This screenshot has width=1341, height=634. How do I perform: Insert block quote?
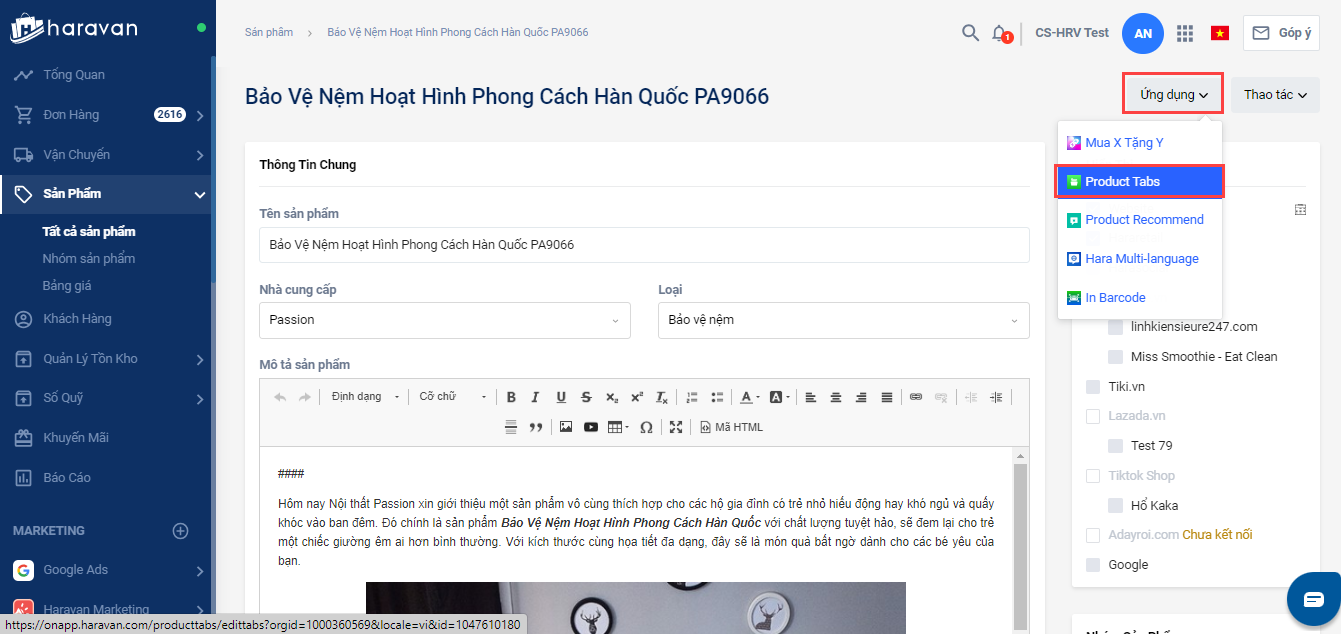536,427
